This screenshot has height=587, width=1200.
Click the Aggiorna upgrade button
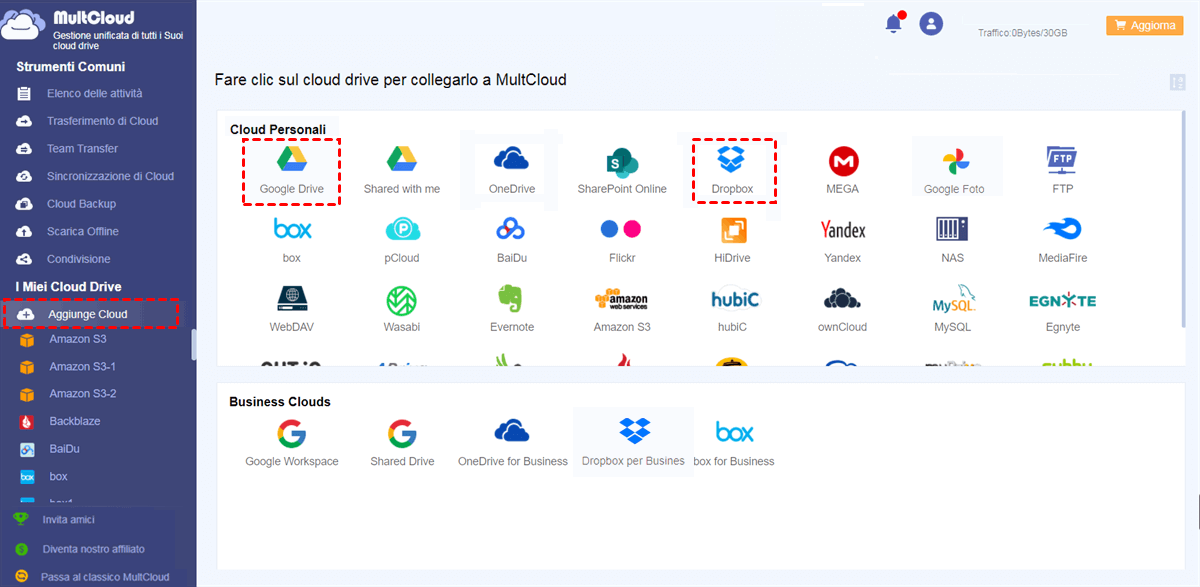[1144, 25]
